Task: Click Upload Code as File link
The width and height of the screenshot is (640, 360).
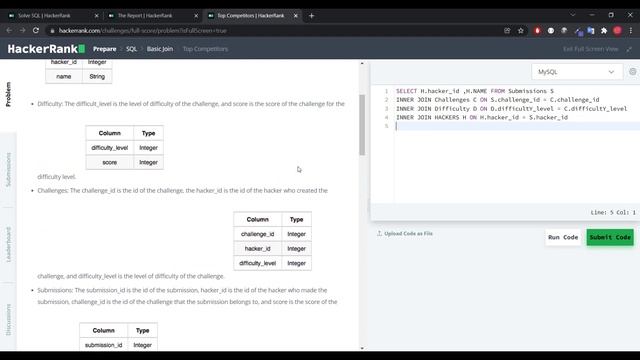Action: coord(408,233)
